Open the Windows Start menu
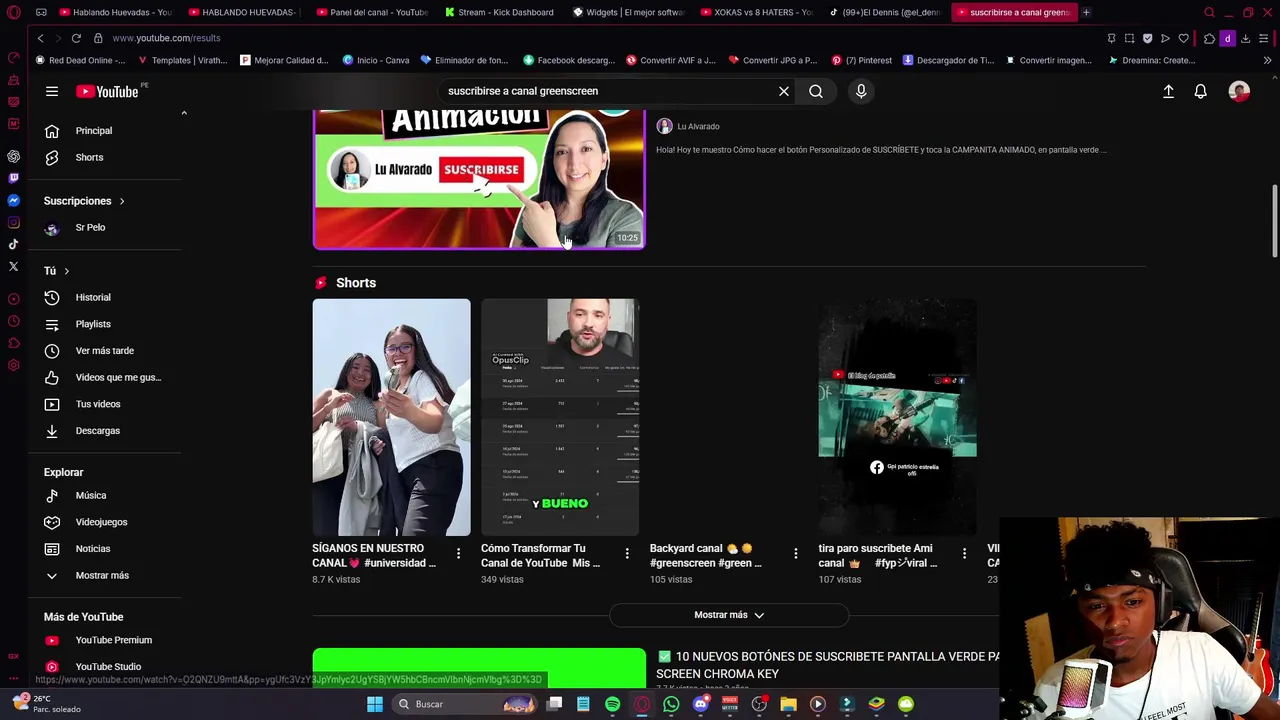The image size is (1280, 720). (x=375, y=704)
